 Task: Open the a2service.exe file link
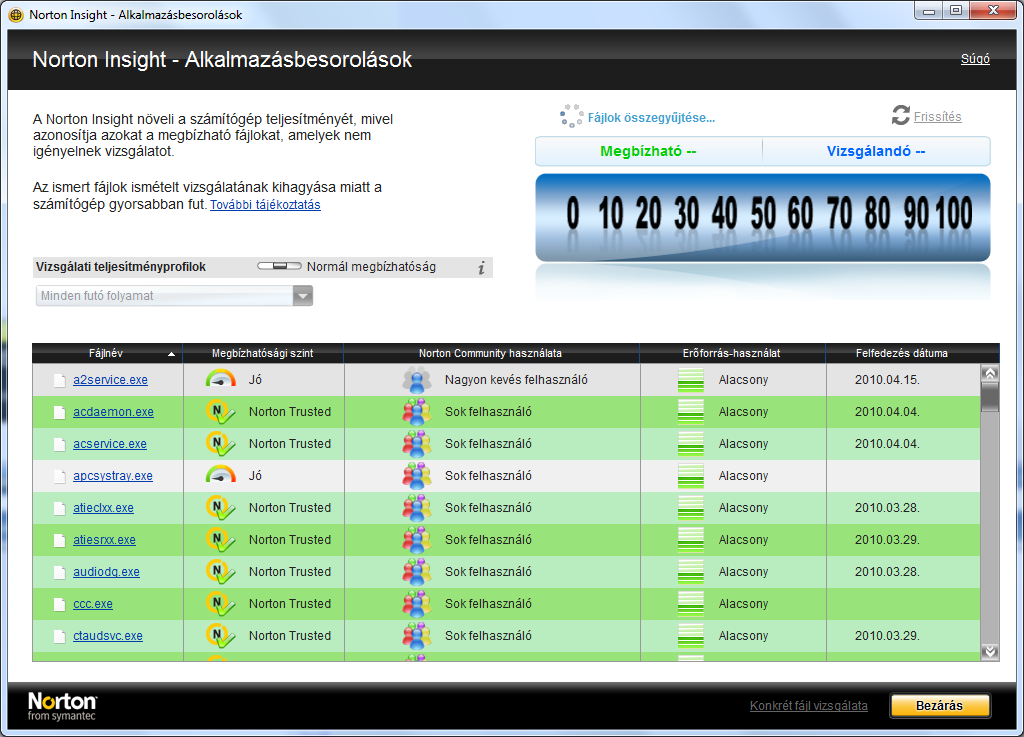coord(110,380)
